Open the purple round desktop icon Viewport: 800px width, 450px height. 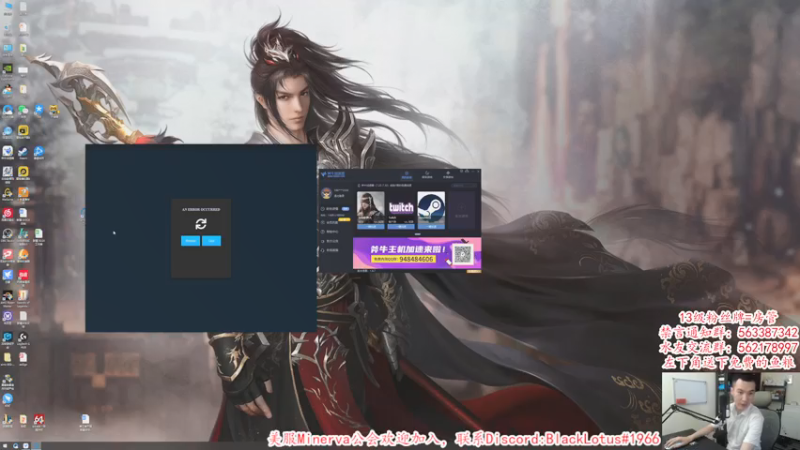click(8, 315)
